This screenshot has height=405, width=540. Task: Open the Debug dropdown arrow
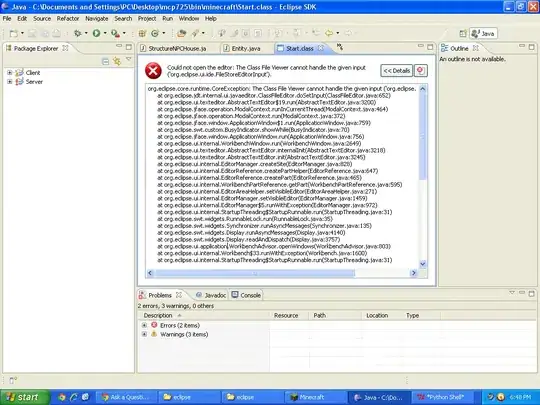[x=86, y=33]
